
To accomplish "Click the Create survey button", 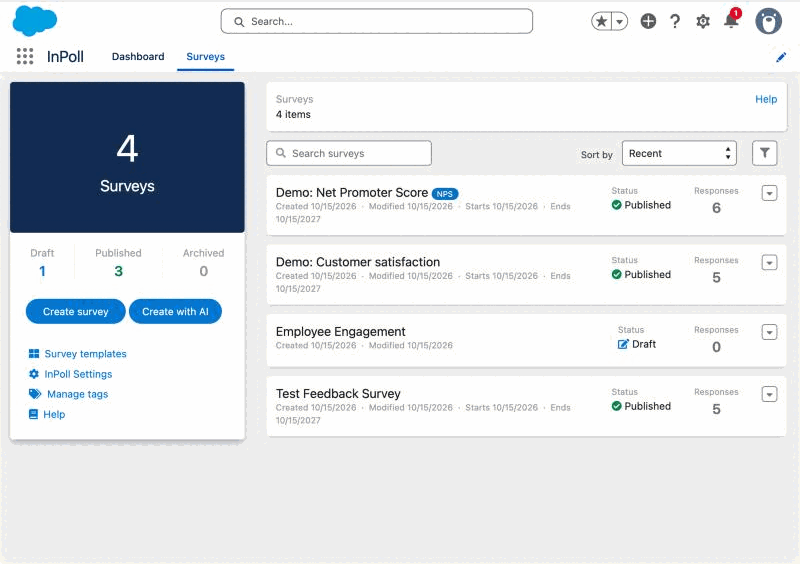I will tap(76, 311).
